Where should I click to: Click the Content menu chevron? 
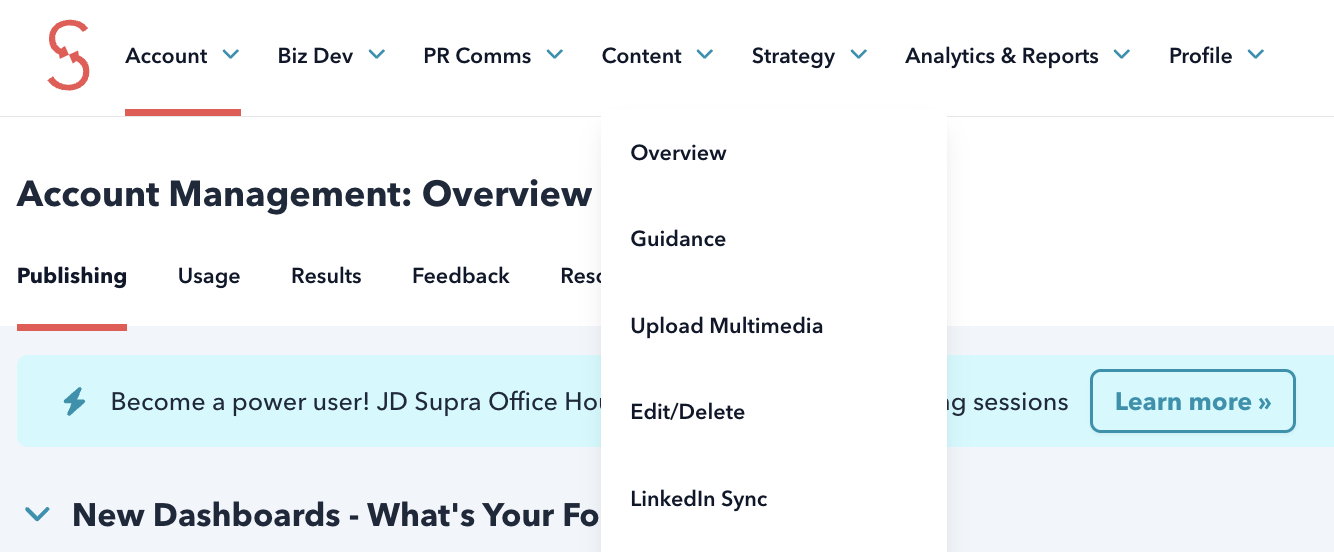pyautogui.click(x=705, y=55)
